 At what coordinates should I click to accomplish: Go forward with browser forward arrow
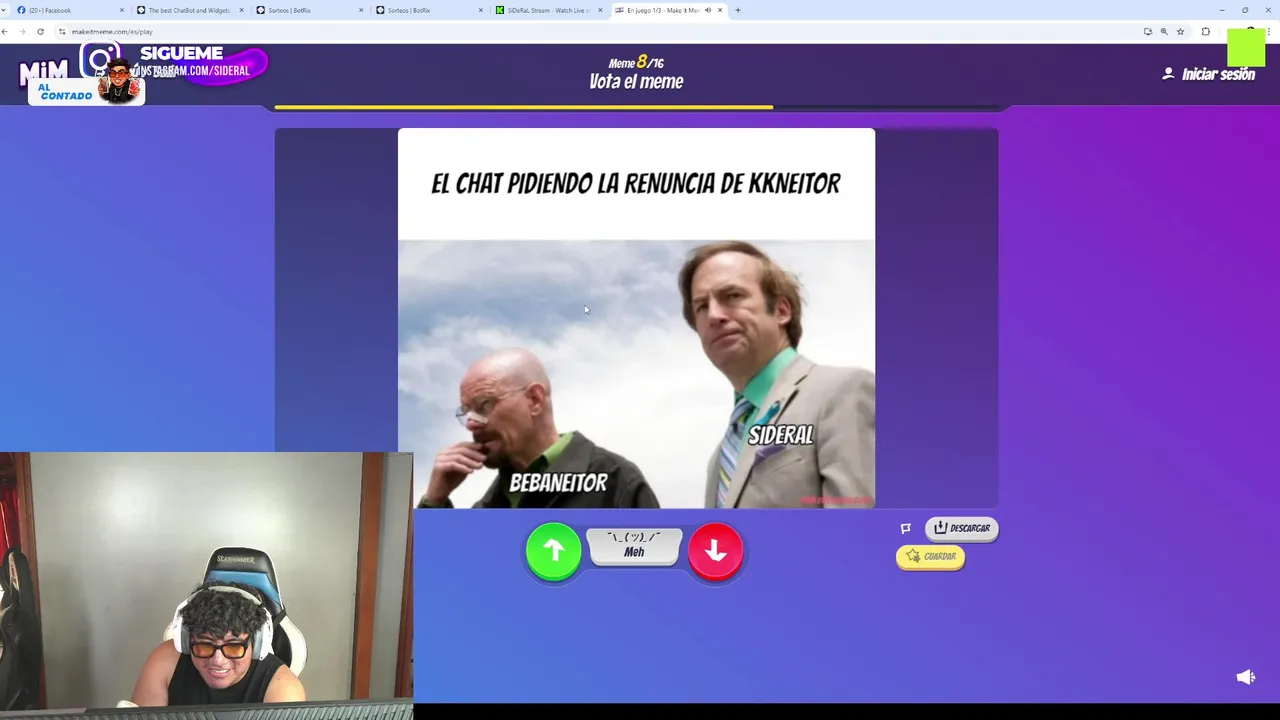click(22, 31)
